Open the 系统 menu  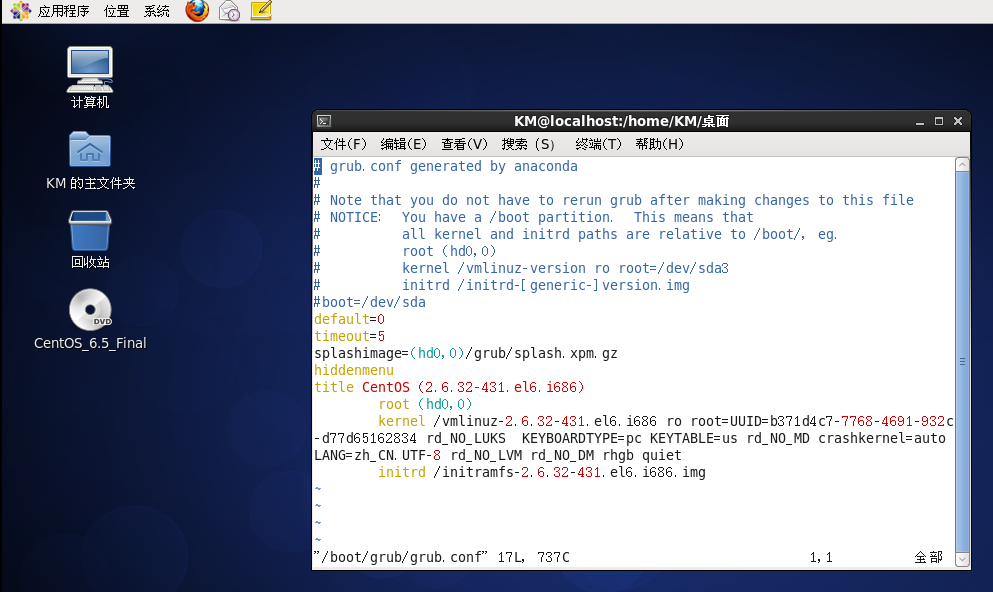coord(156,11)
